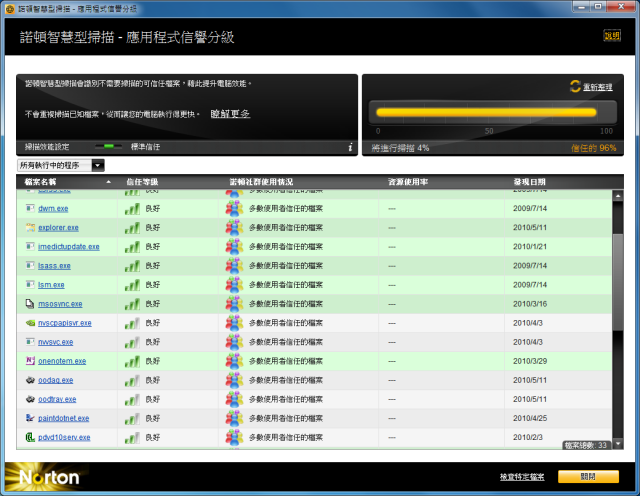The width and height of the screenshot is (640, 496).
Task: Click the 信任的 96% trusted label
Action: pos(593,148)
